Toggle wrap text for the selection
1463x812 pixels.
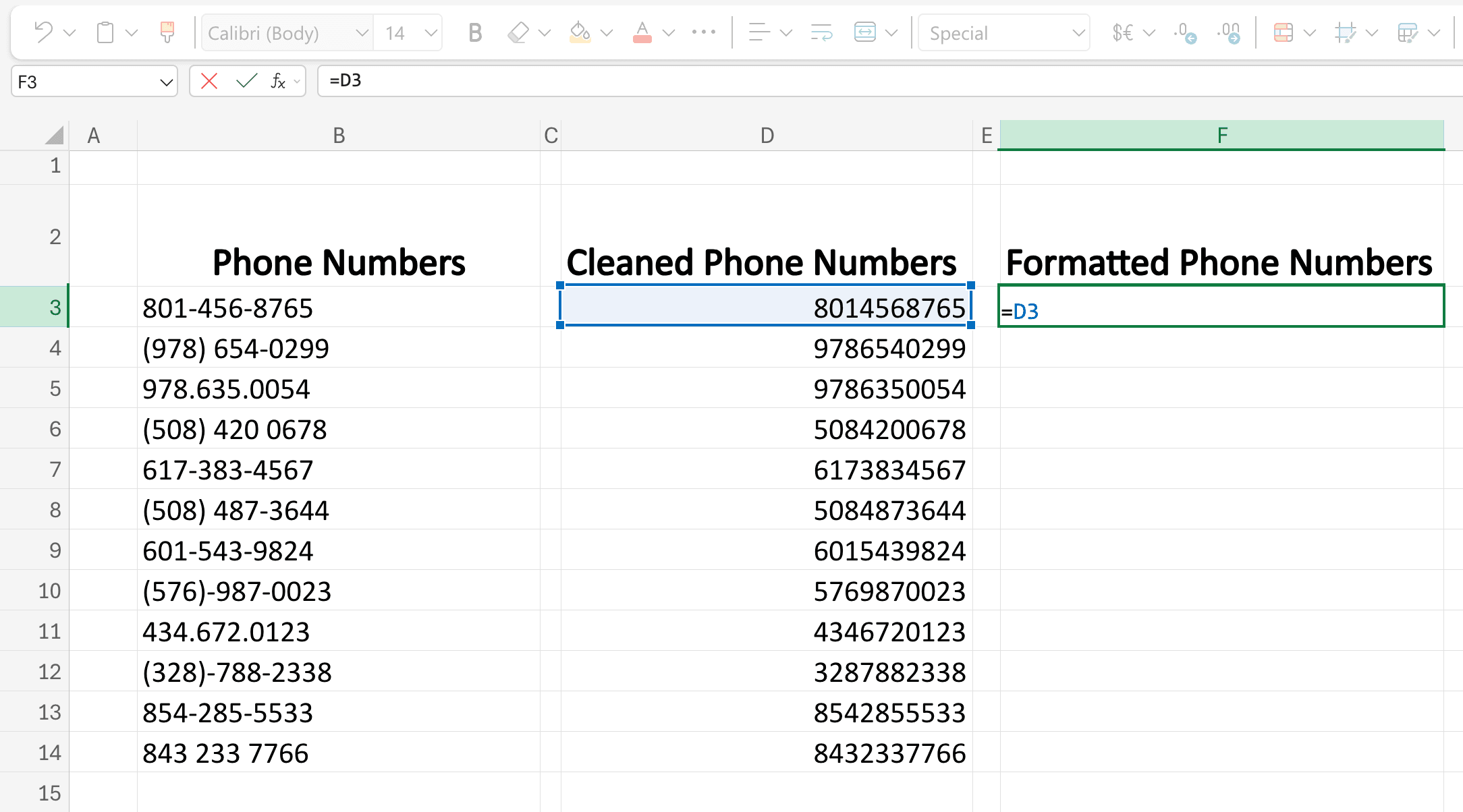pyautogui.click(x=821, y=32)
